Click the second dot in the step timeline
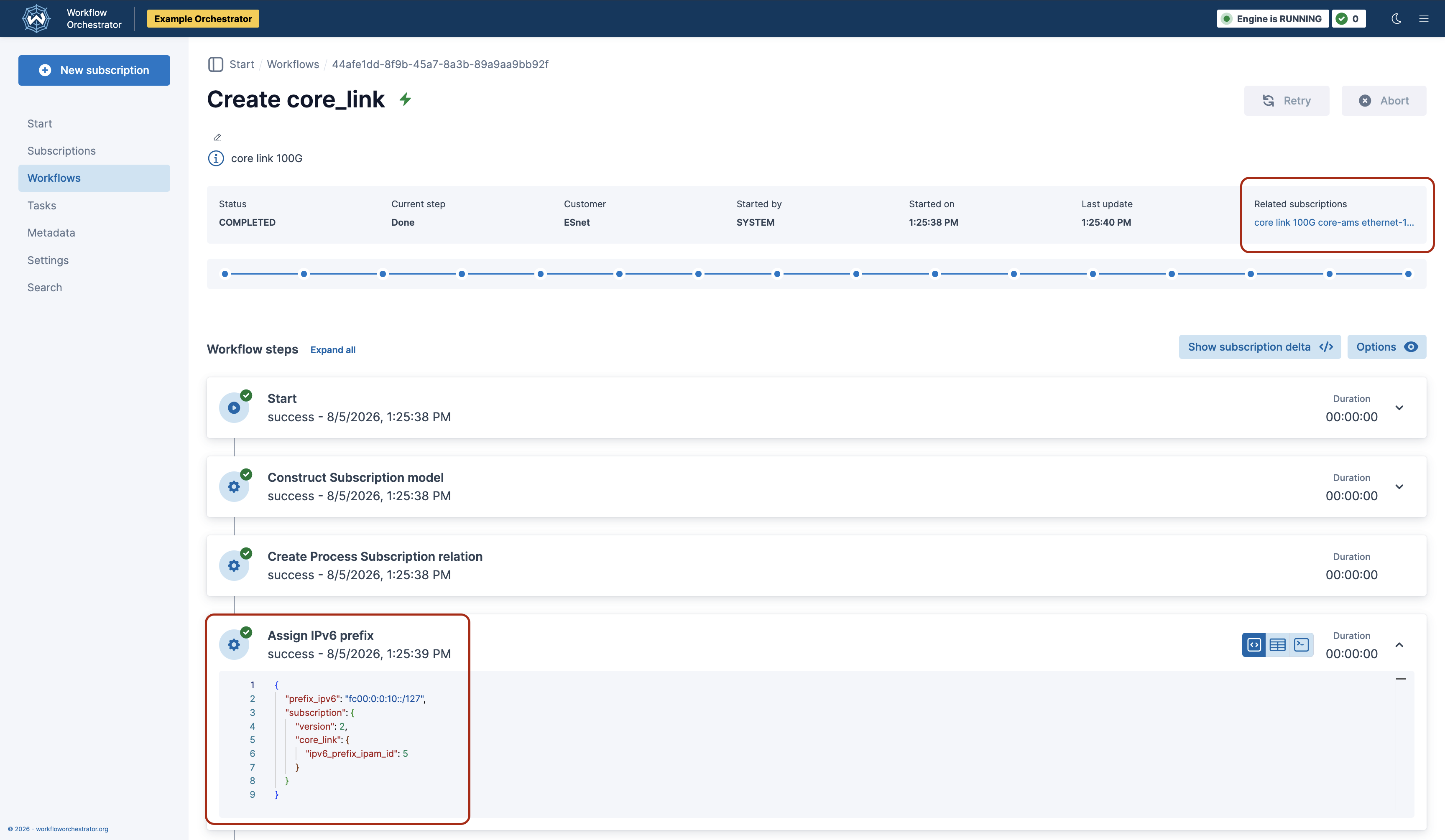The image size is (1445, 840). tap(304, 274)
